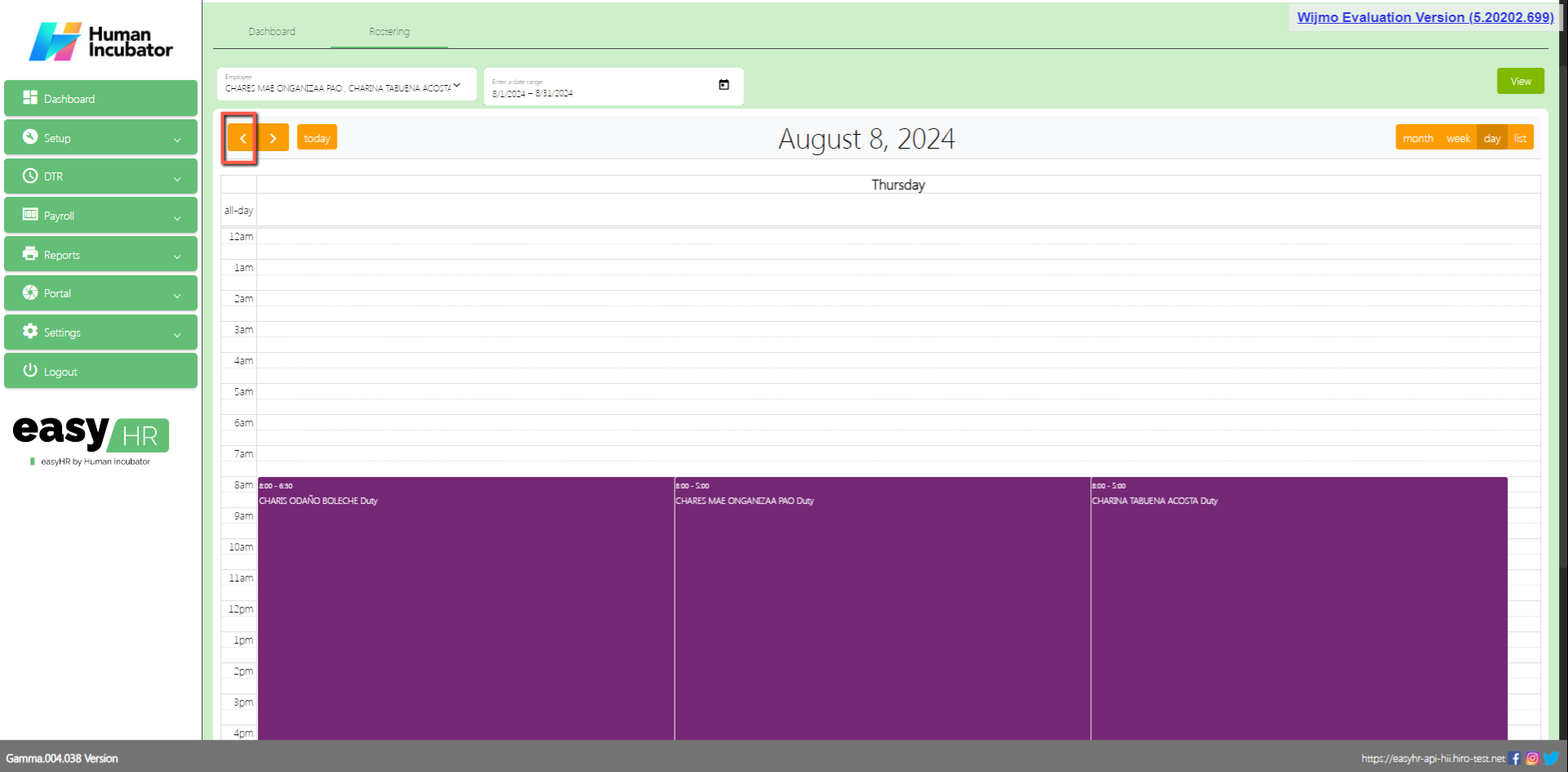Open the Employee selection dropdown

346,85
